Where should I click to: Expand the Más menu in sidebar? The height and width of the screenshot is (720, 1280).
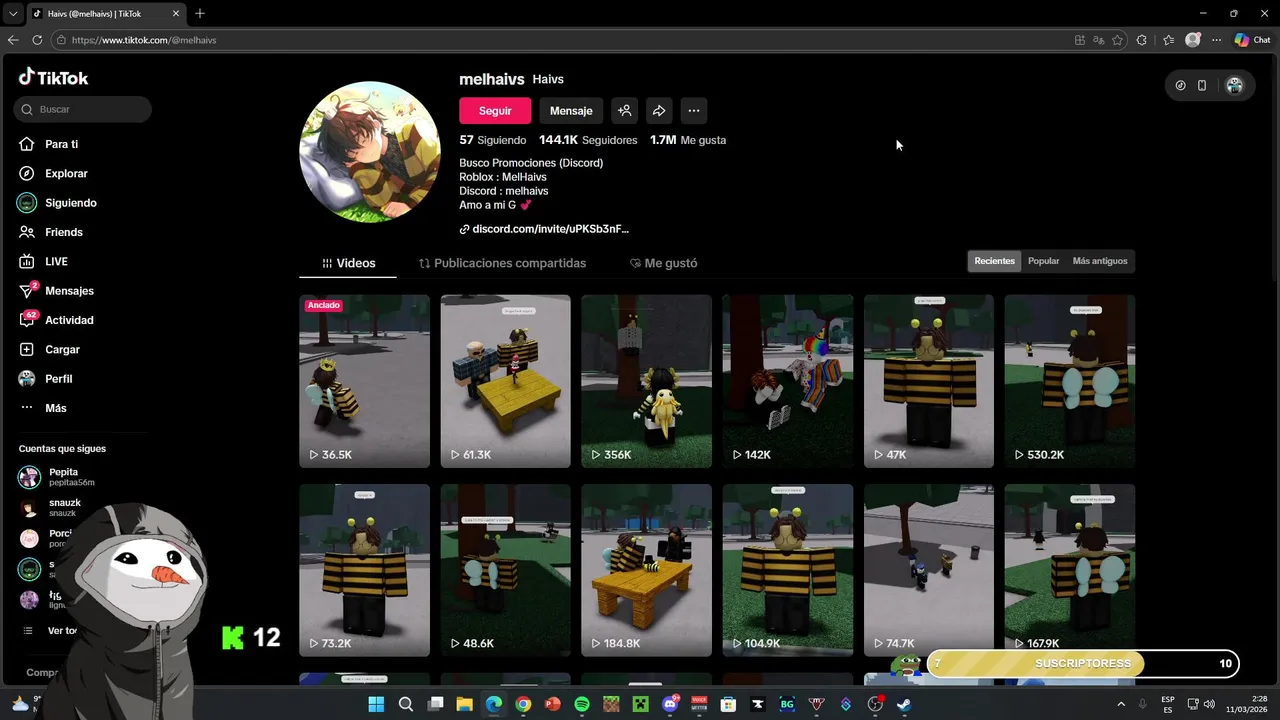43,408
